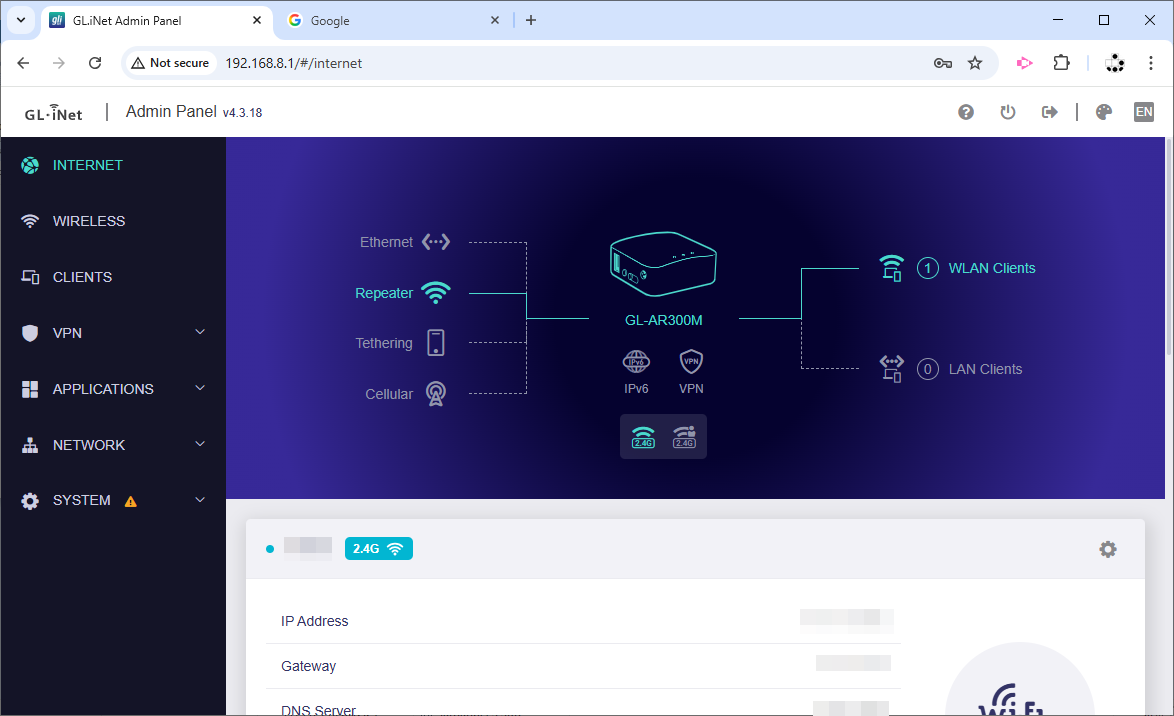Open the WIRELESS menu item
This screenshot has width=1174, height=716.
[89, 221]
